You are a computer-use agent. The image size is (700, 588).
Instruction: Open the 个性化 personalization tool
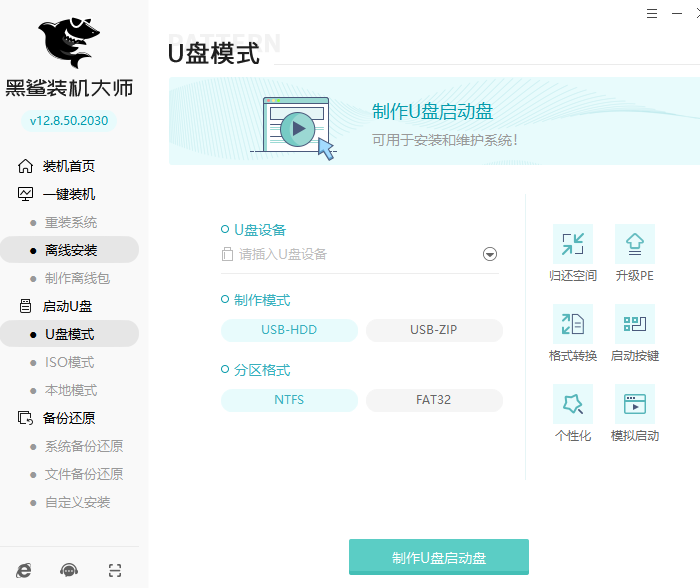click(x=573, y=404)
